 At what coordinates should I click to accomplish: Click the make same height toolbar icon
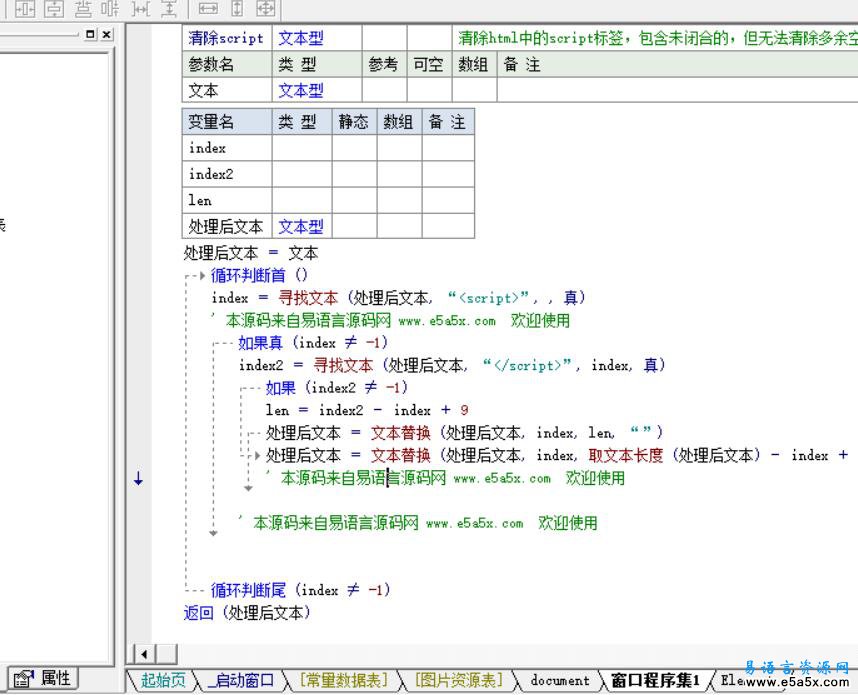point(237,9)
